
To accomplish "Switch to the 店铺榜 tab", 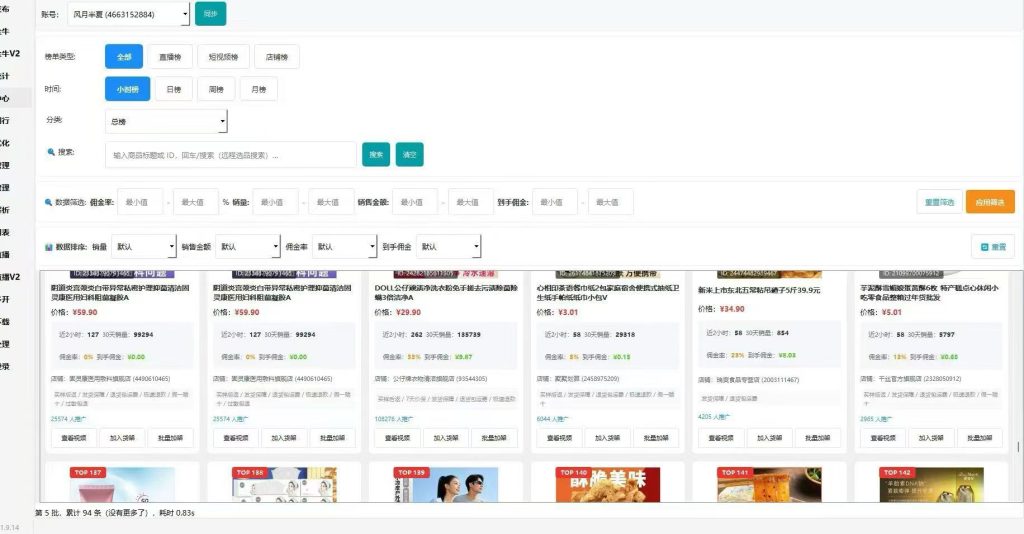I will point(277,57).
